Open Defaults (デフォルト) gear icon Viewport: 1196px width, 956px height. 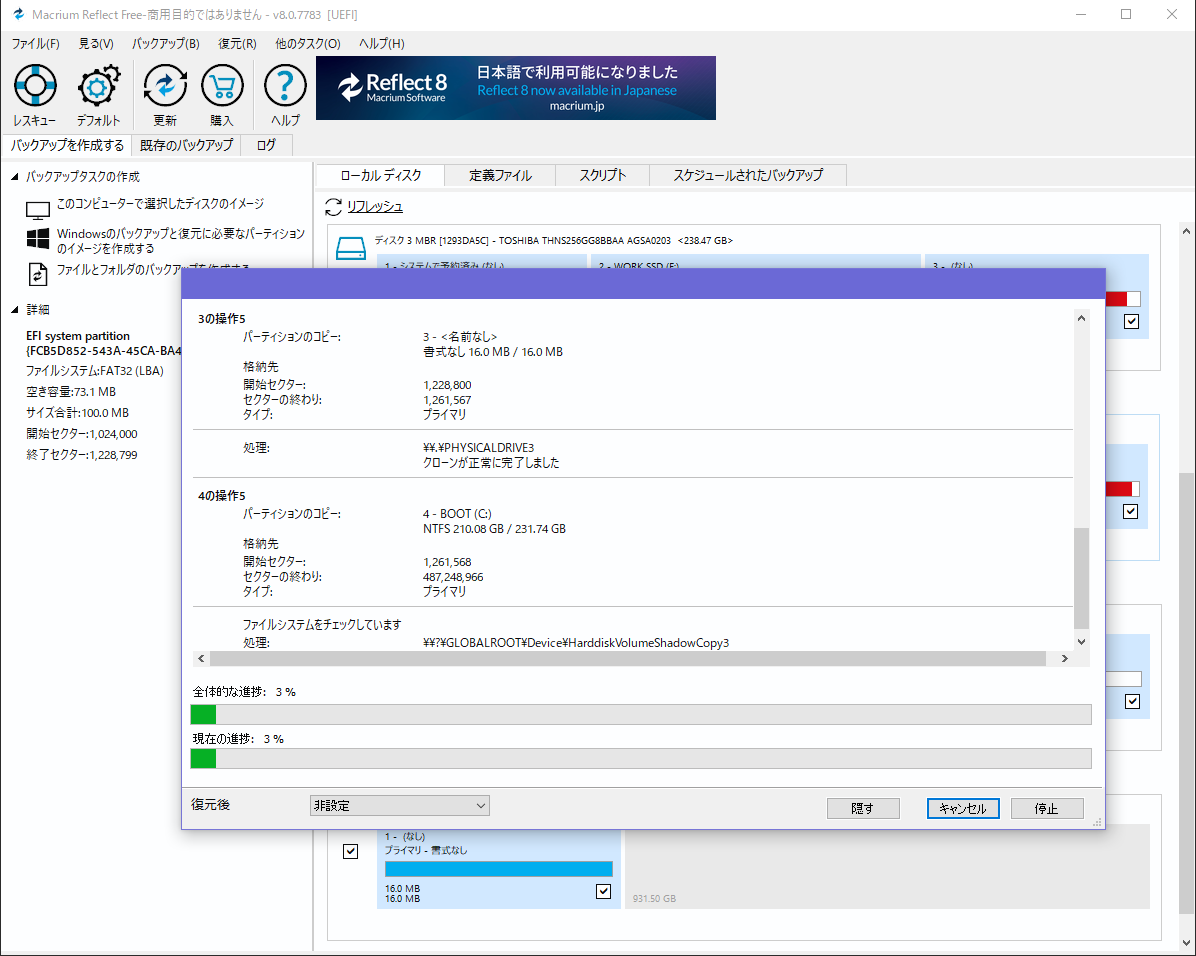[98, 87]
